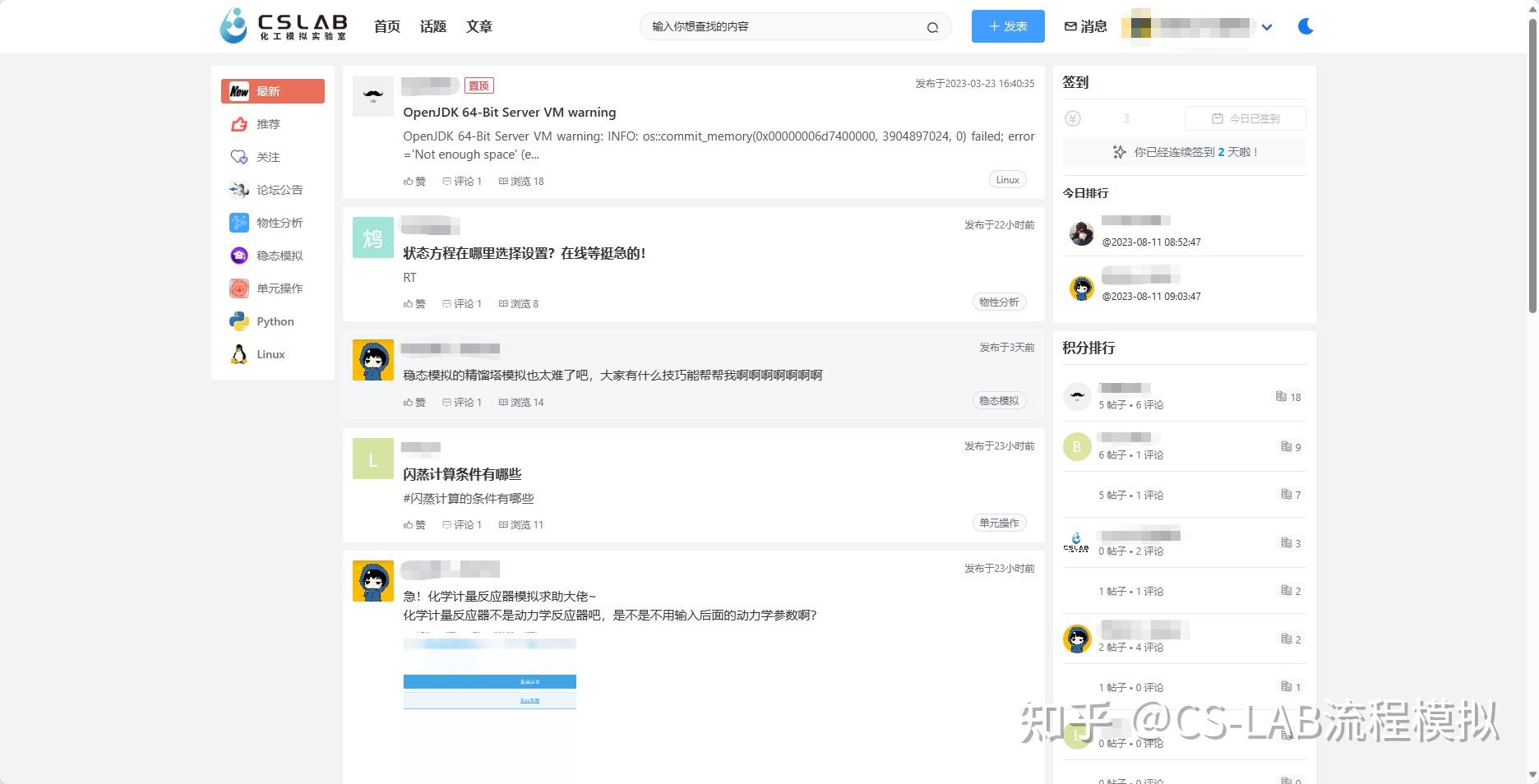The image size is (1539, 784).
Task: Click the 推荐 thumbs-up sidebar icon
Action: click(238, 124)
